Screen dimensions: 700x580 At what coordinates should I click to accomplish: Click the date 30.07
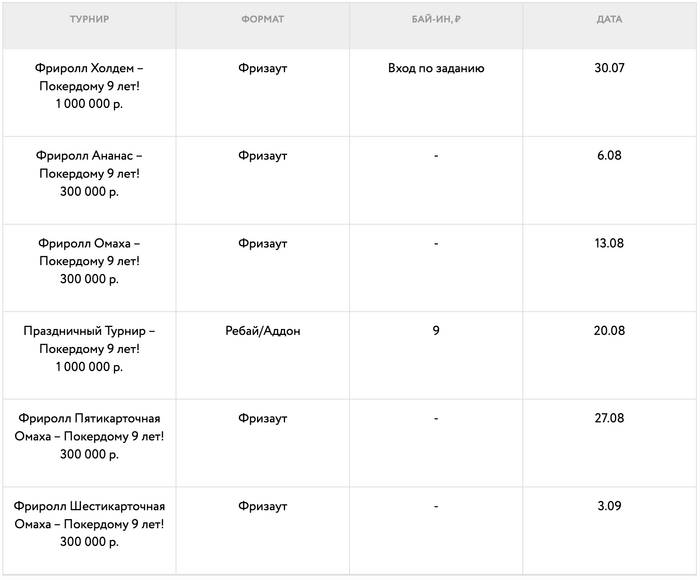pyautogui.click(x=609, y=68)
